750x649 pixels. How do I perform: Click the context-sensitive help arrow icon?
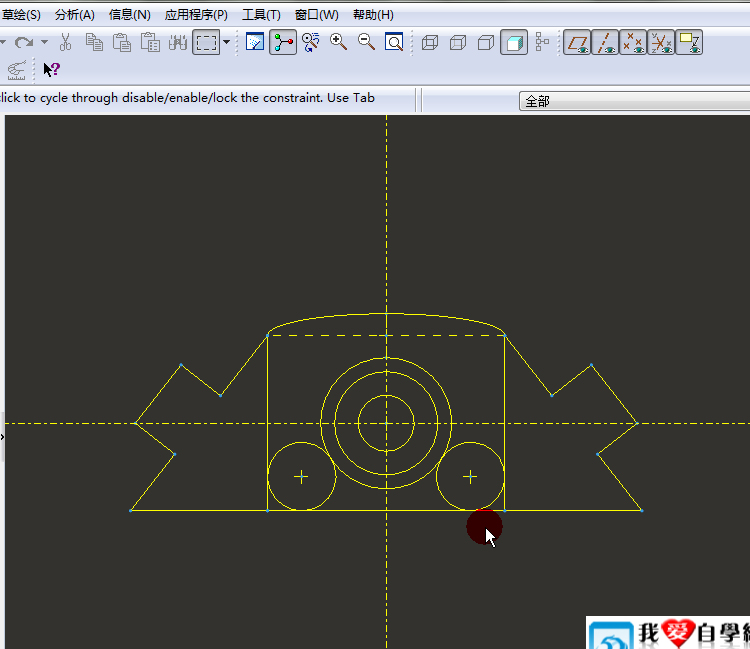tap(51, 70)
